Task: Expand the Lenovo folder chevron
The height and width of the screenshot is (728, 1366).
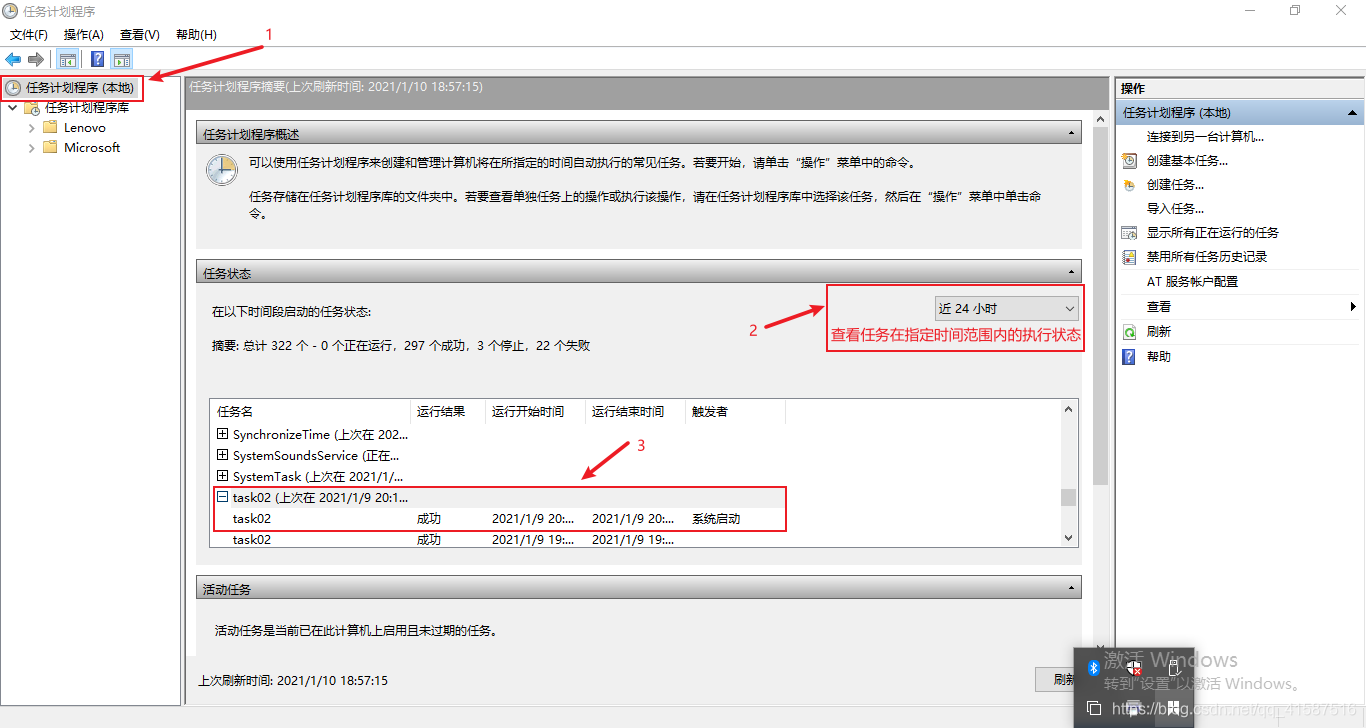Action: pyautogui.click(x=31, y=128)
